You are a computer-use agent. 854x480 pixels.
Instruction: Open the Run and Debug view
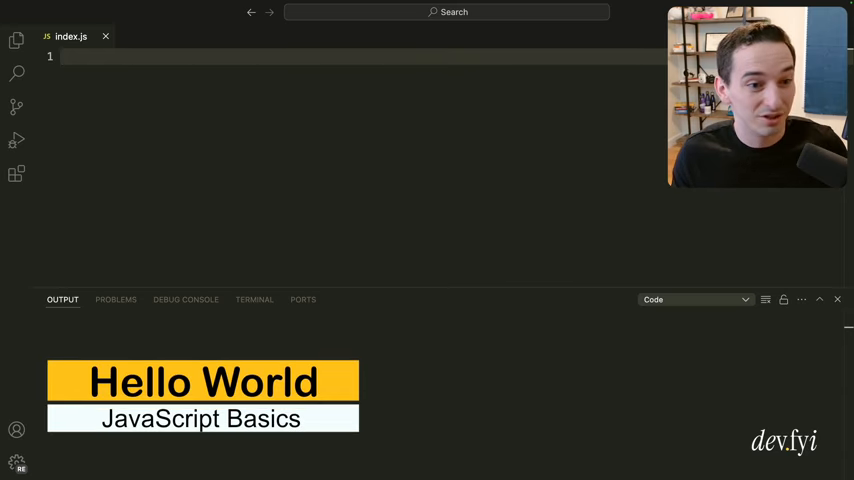click(16, 140)
